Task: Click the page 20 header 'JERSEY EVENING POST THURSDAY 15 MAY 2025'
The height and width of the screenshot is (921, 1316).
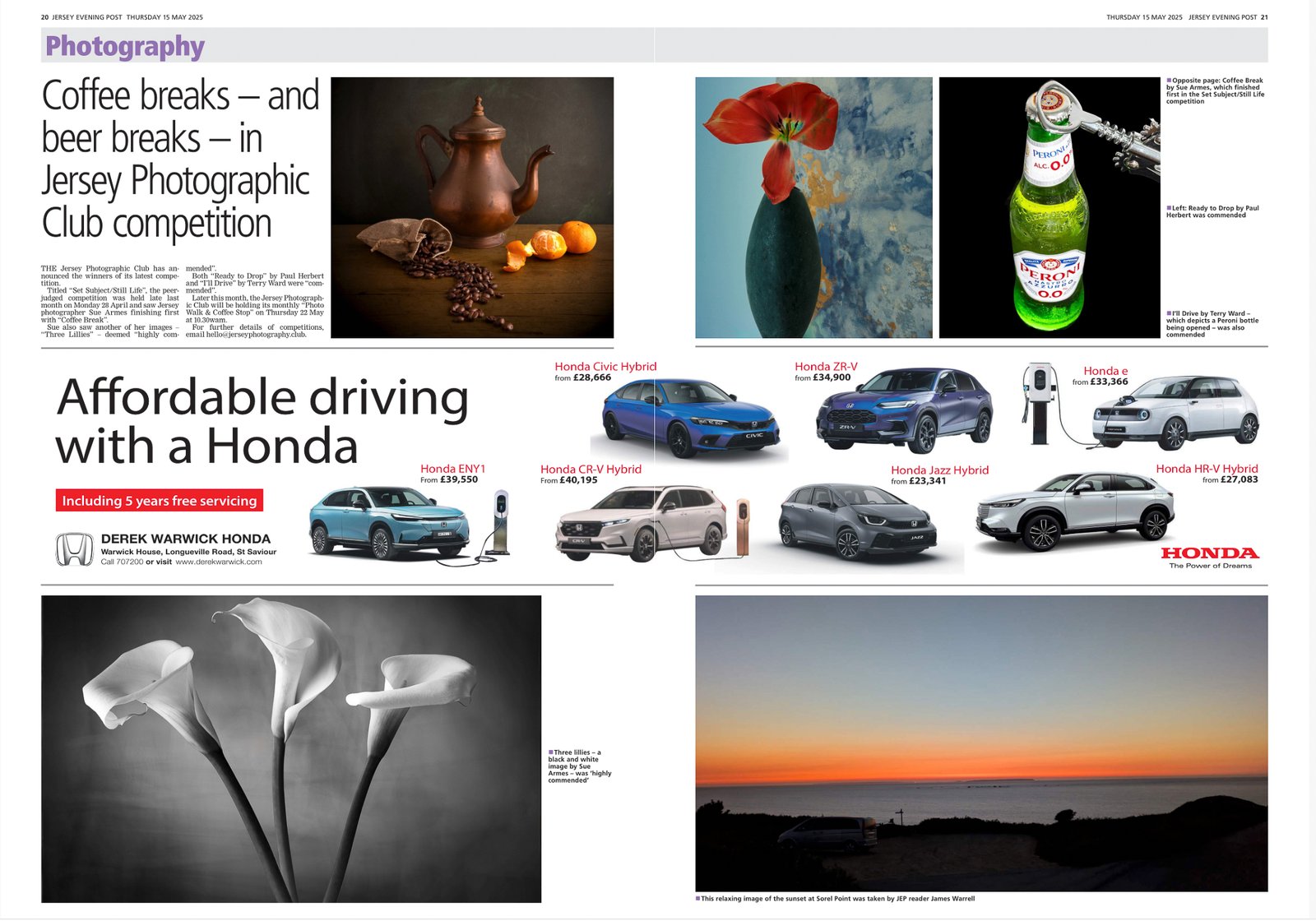Action: 122,17
